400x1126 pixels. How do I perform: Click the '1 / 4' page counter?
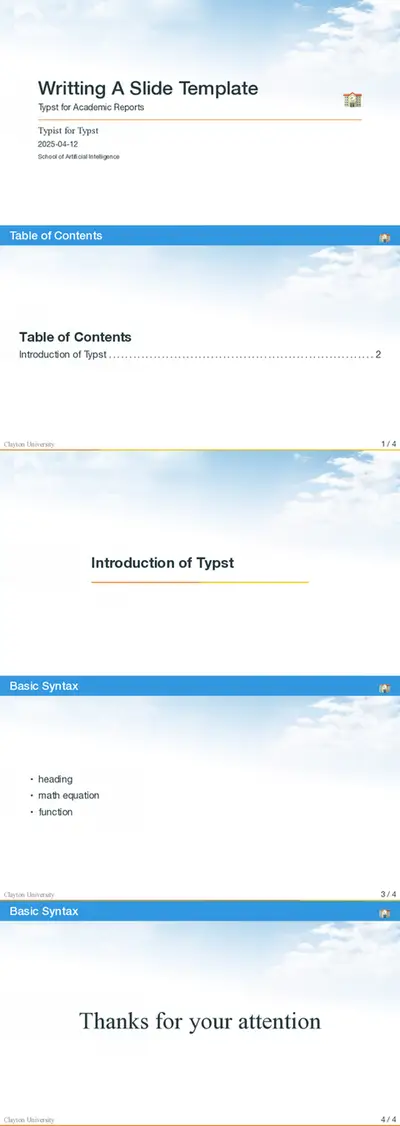[x=389, y=444]
